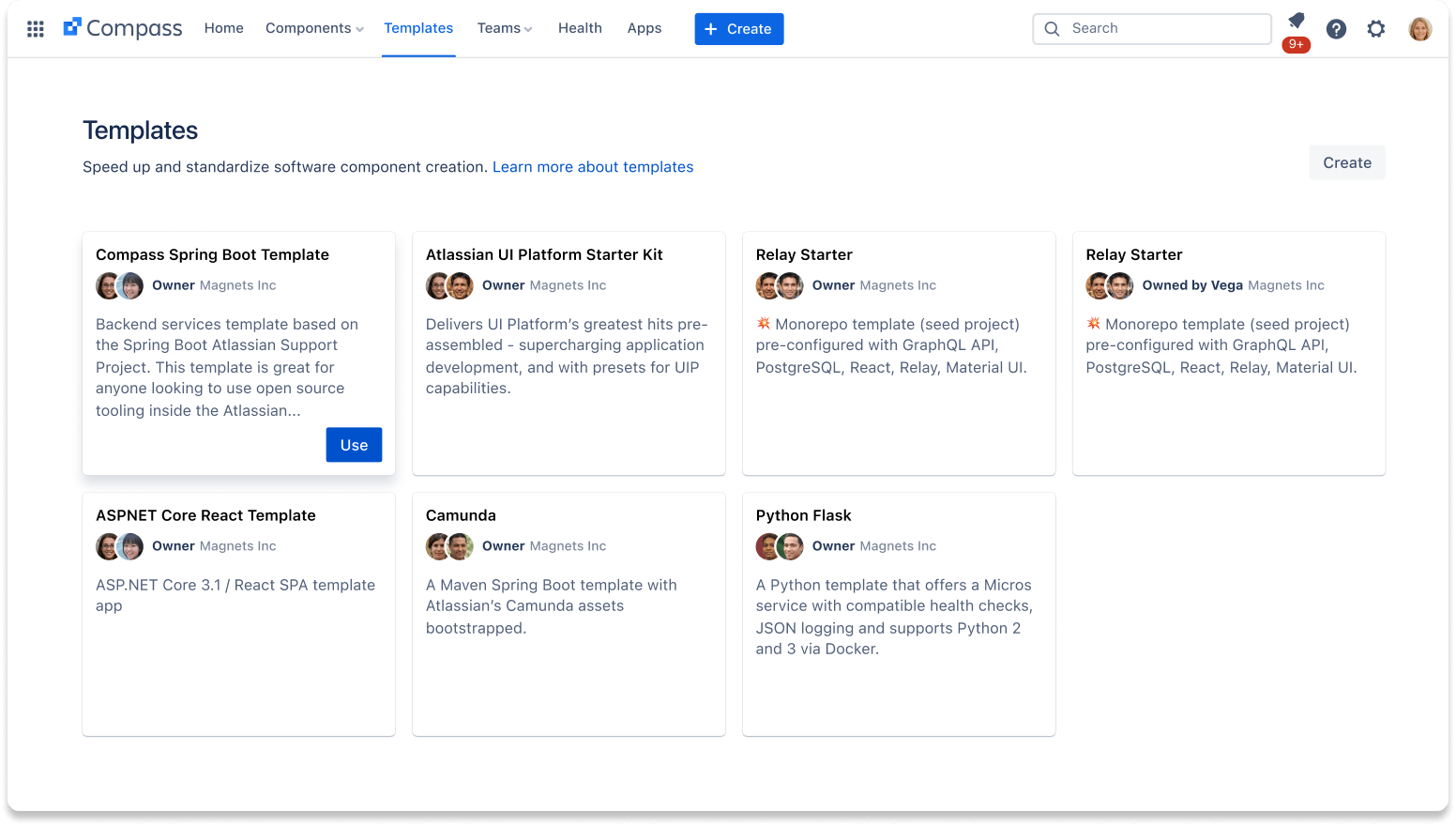Open the help question mark icon
Image resolution: width=1456 pixels, height=826 pixels.
coord(1336,29)
